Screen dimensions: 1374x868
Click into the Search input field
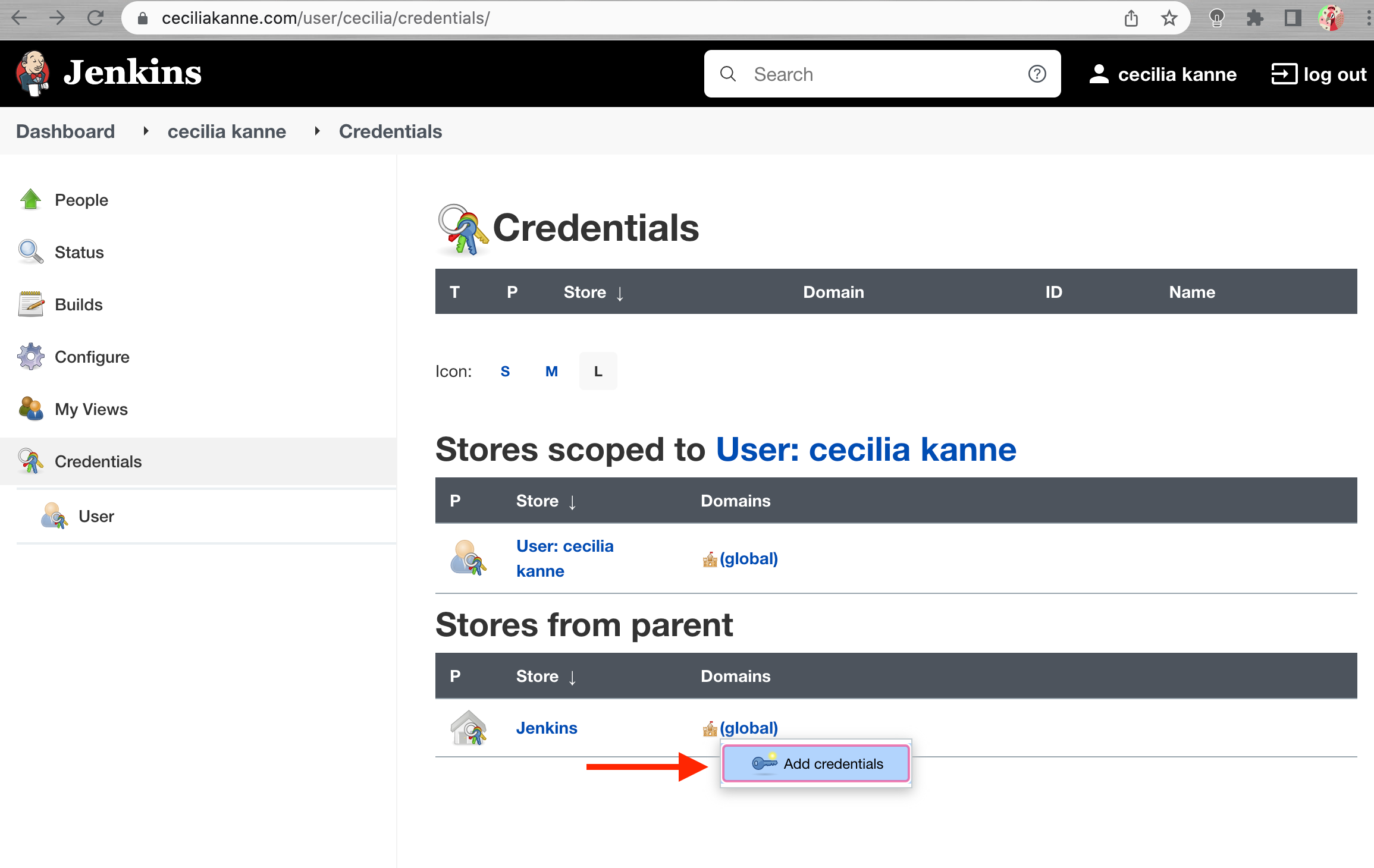click(880, 74)
